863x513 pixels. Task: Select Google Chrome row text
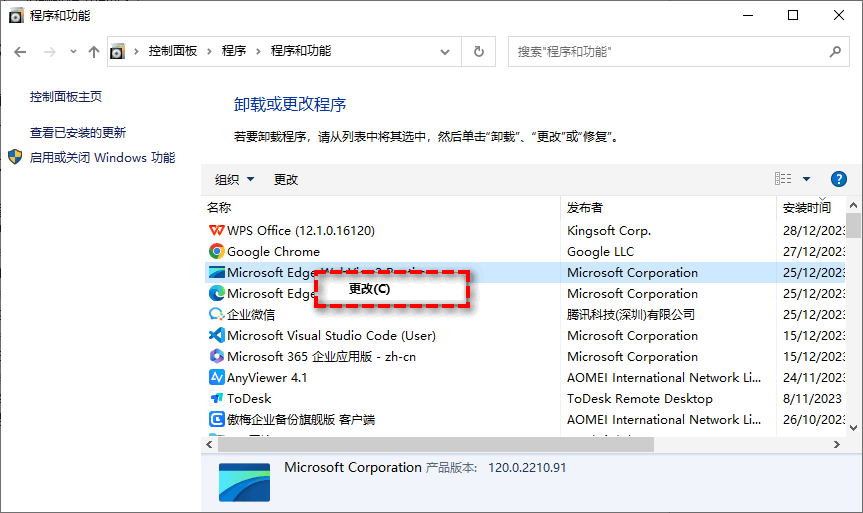(274, 252)
